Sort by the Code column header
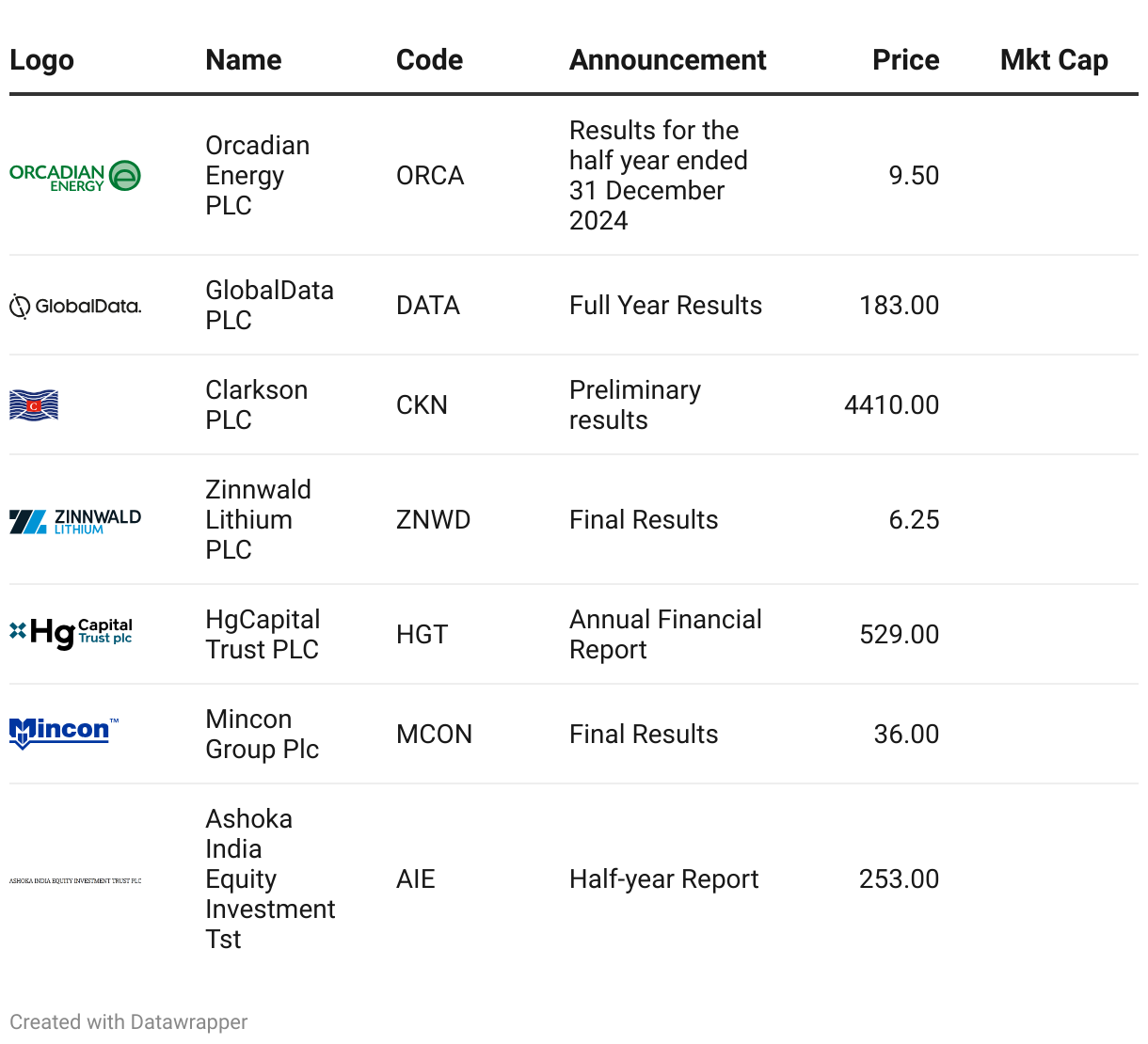Viewport: 1148px width, 1044px height. (429, 60)
